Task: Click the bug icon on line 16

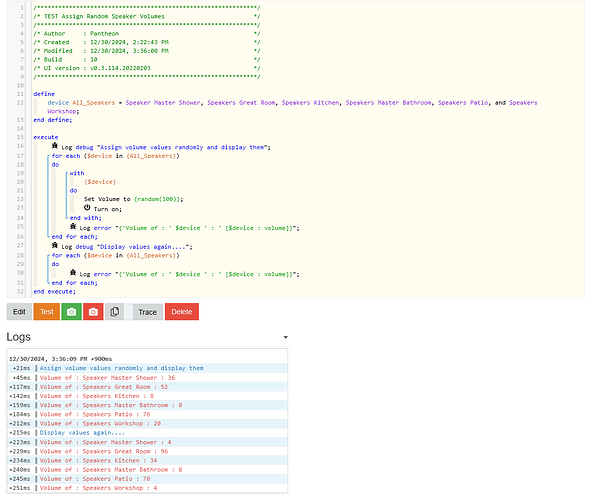Action: click(x=55, y=146)
